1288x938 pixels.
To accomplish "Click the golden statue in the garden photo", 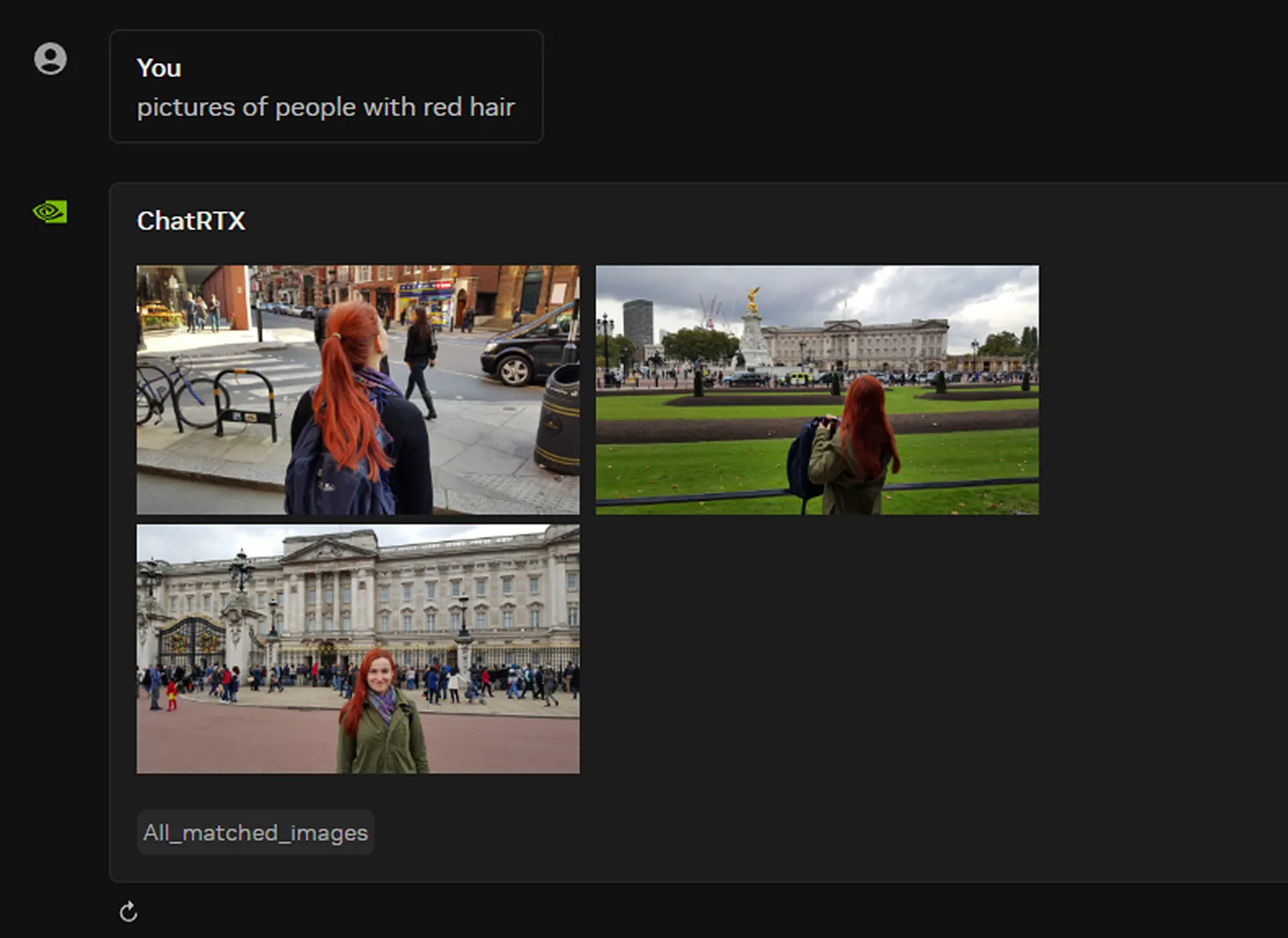I will [x=753, y=301].
